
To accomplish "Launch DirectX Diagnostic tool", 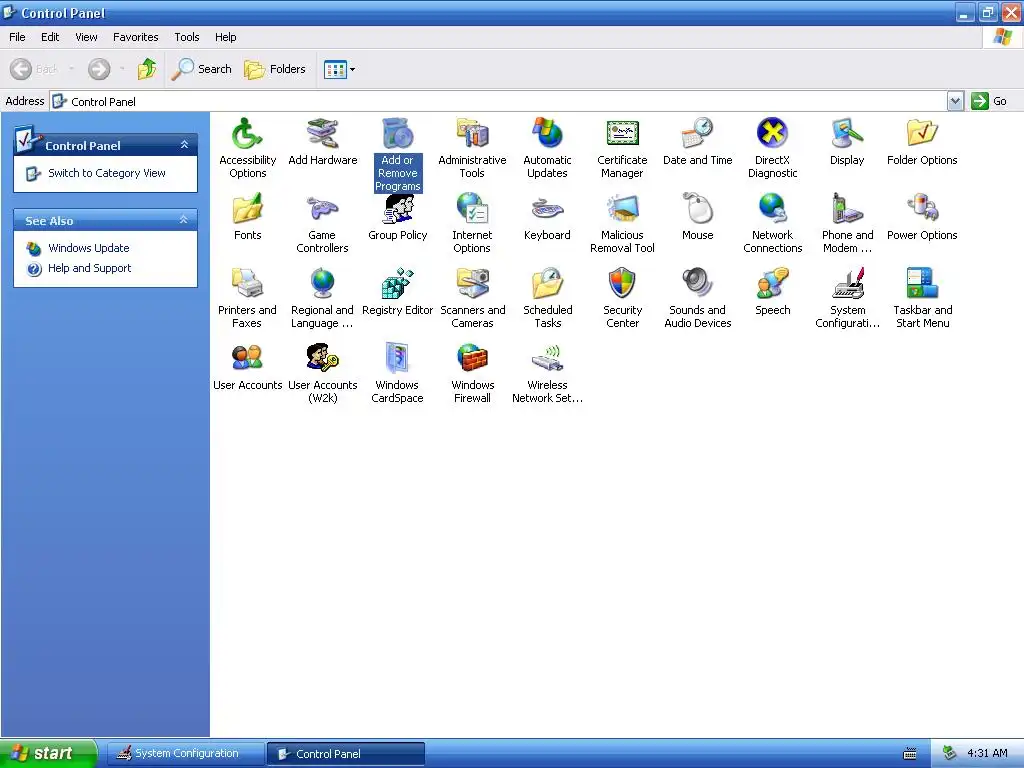I will coord(773,148).
